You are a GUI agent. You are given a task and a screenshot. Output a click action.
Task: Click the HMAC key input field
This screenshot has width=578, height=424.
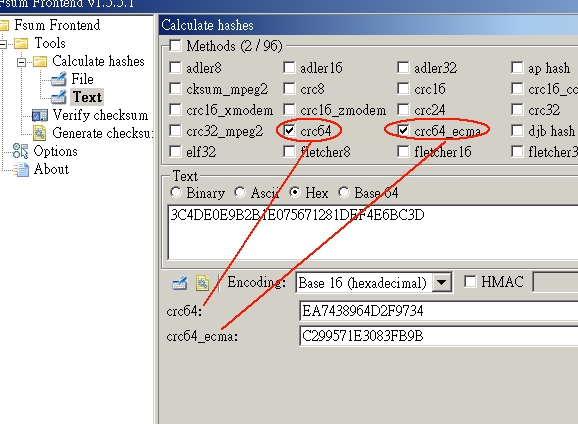[556, 282]
